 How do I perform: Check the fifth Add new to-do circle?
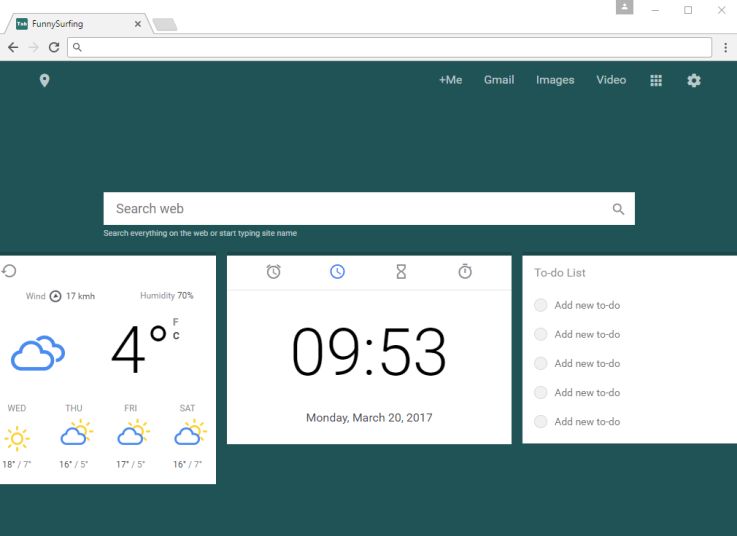click(541, 422)
